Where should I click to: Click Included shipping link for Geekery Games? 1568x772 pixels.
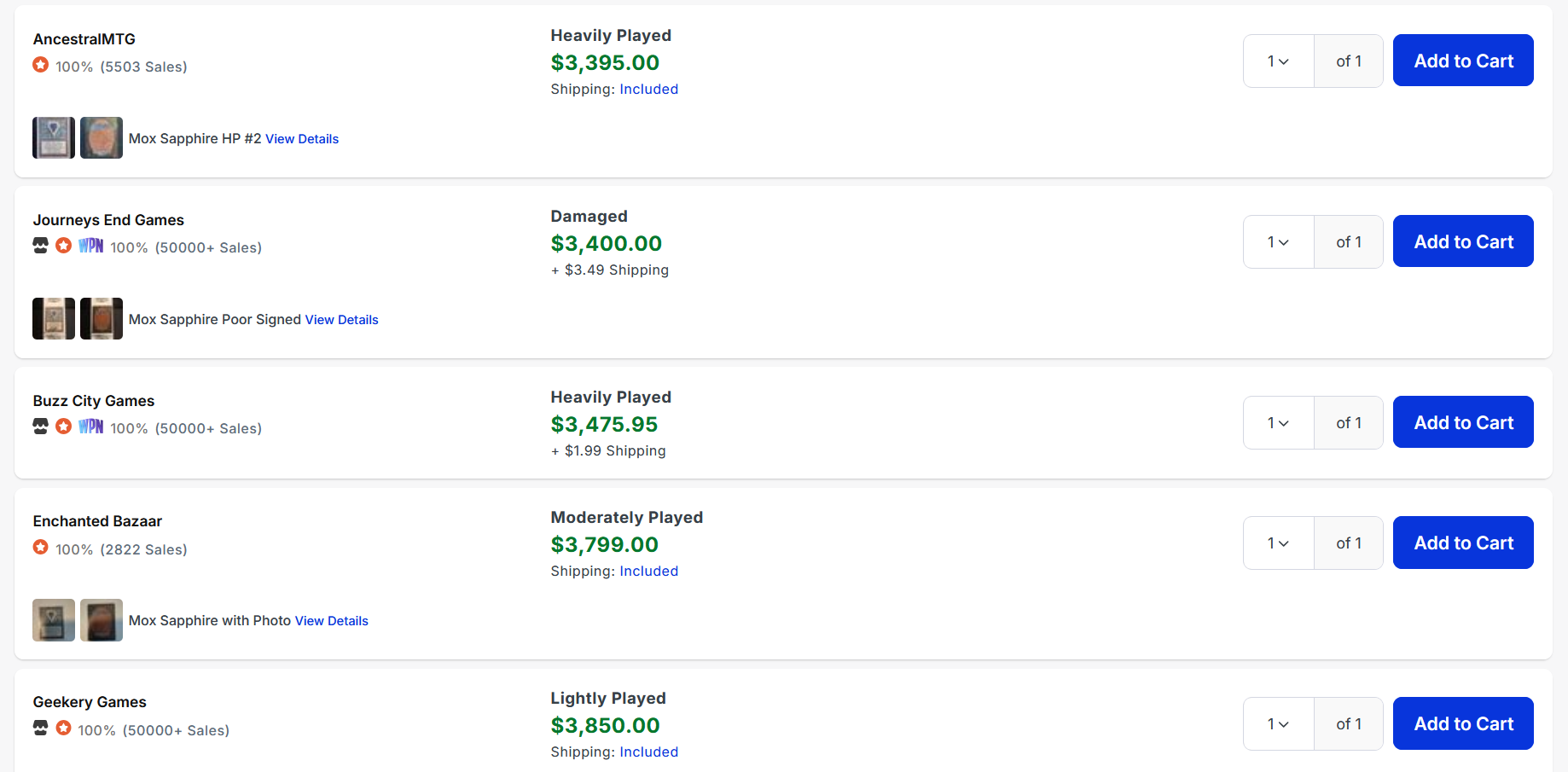pyautogui.click(x=648, y=752)
